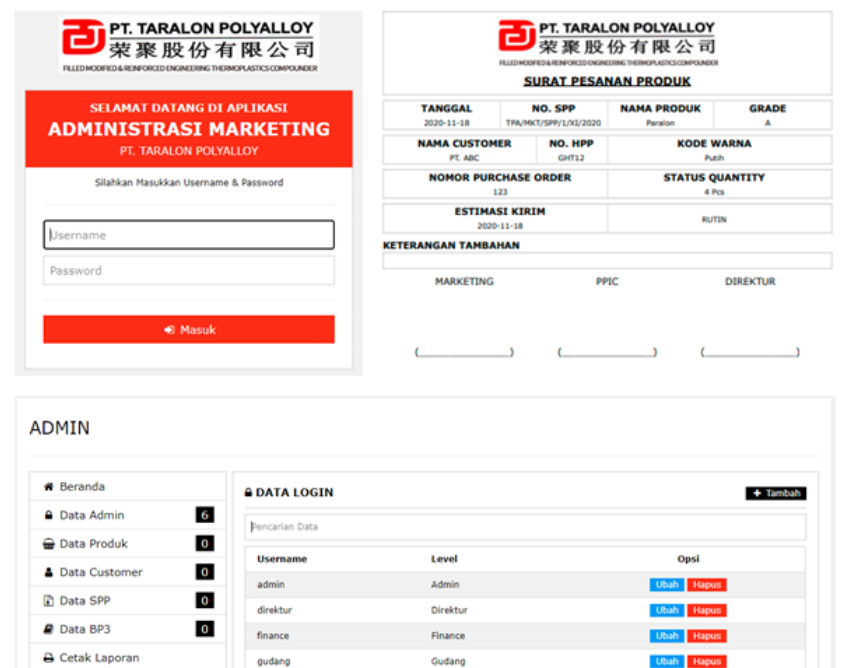Click the DATA LOGIN panel heading
Viewport: 842px width, 668px height.
coord(294,492)
